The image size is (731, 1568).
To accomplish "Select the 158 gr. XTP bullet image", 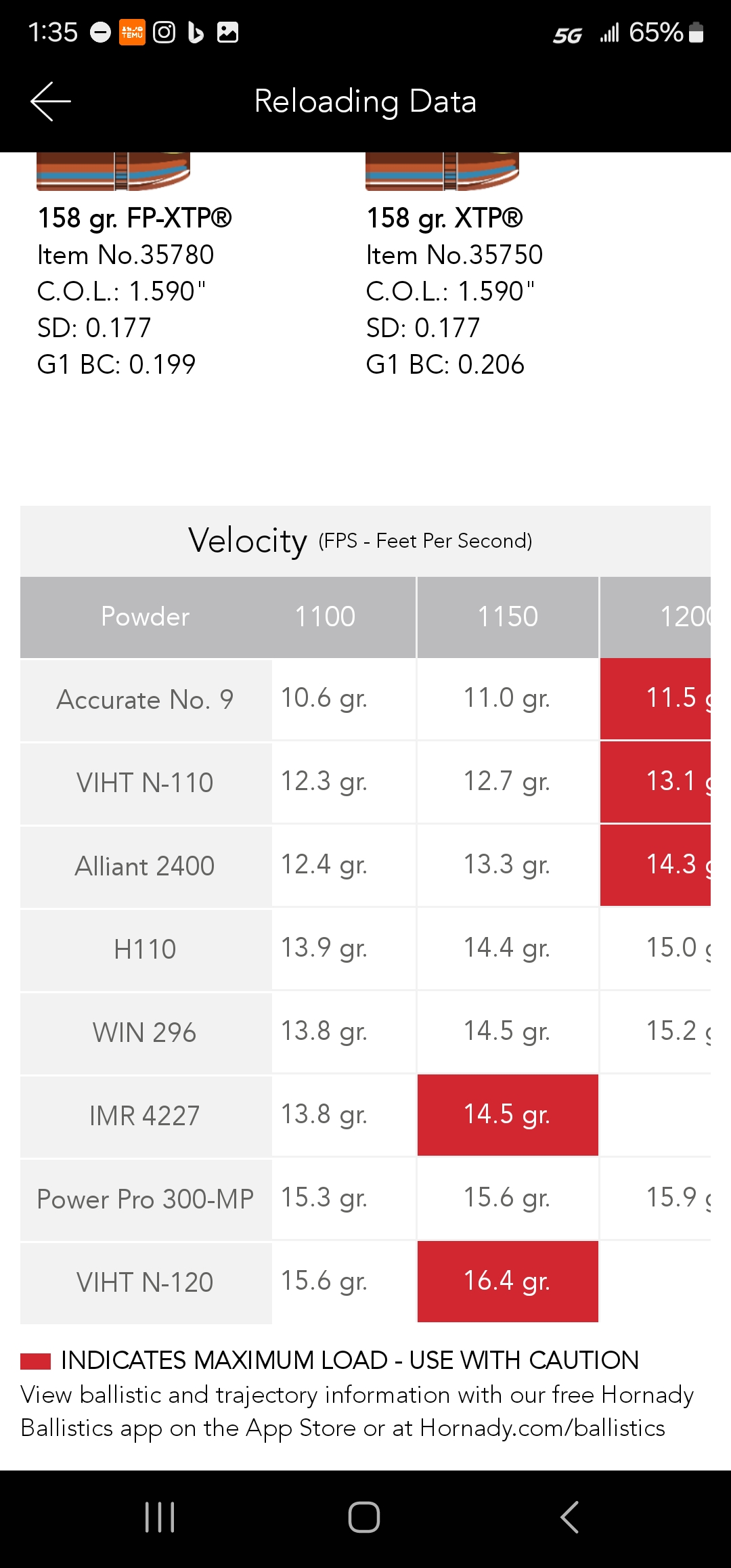I will click(x=442, y=172).
